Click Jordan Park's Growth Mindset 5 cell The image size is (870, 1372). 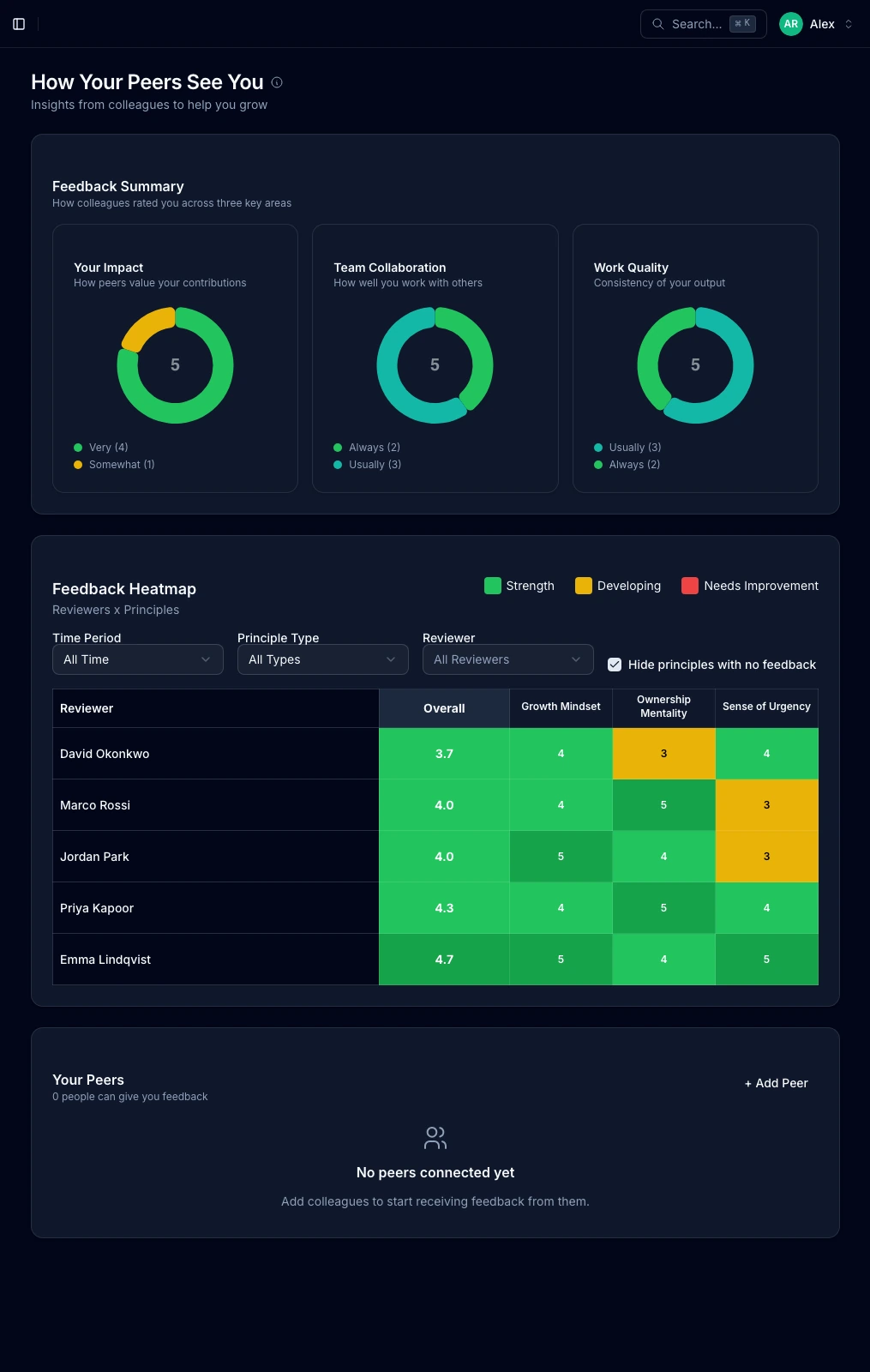click(x=561, y=857)
